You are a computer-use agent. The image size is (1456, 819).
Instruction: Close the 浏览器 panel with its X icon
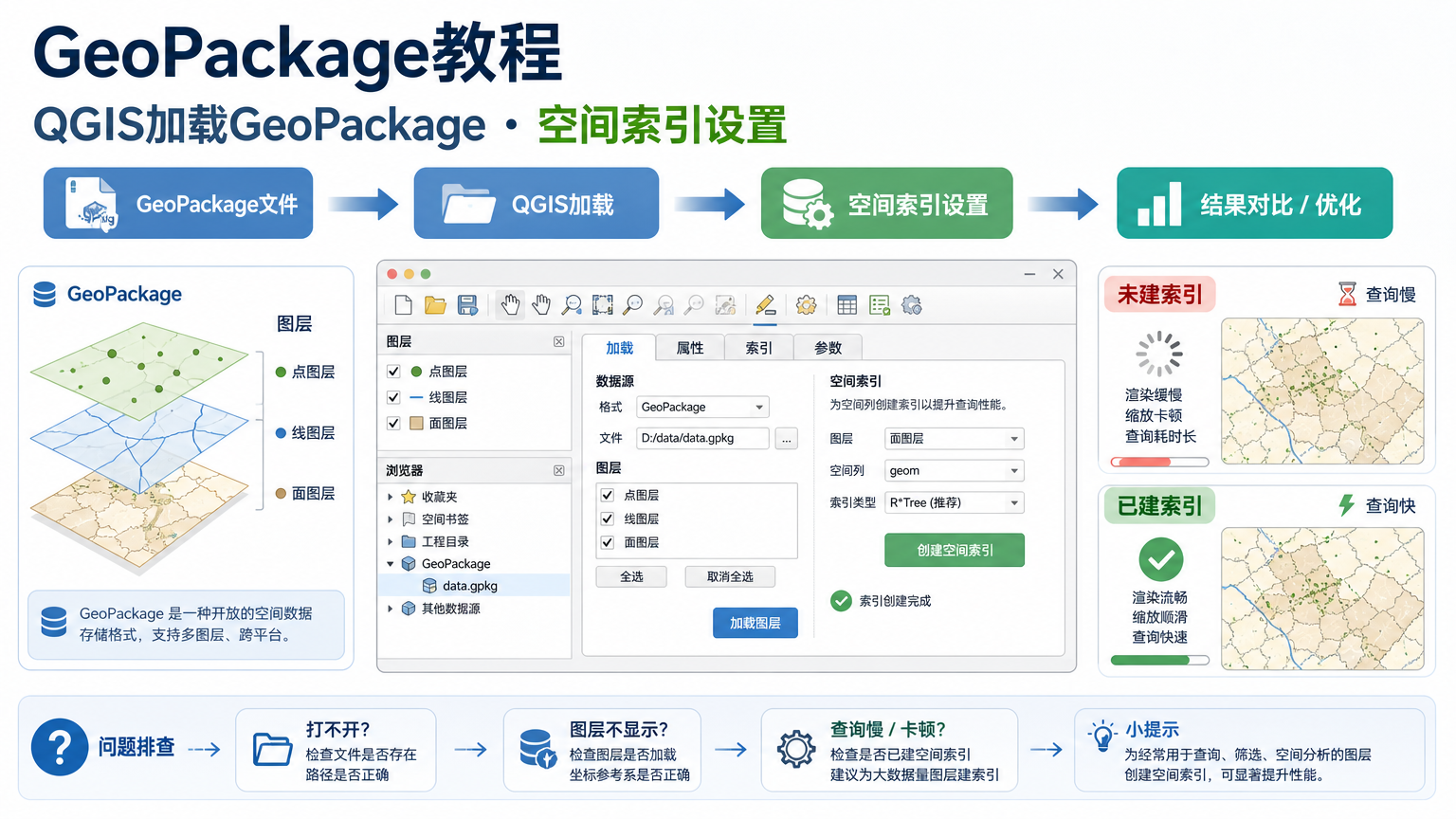click(x=559, y=470)
